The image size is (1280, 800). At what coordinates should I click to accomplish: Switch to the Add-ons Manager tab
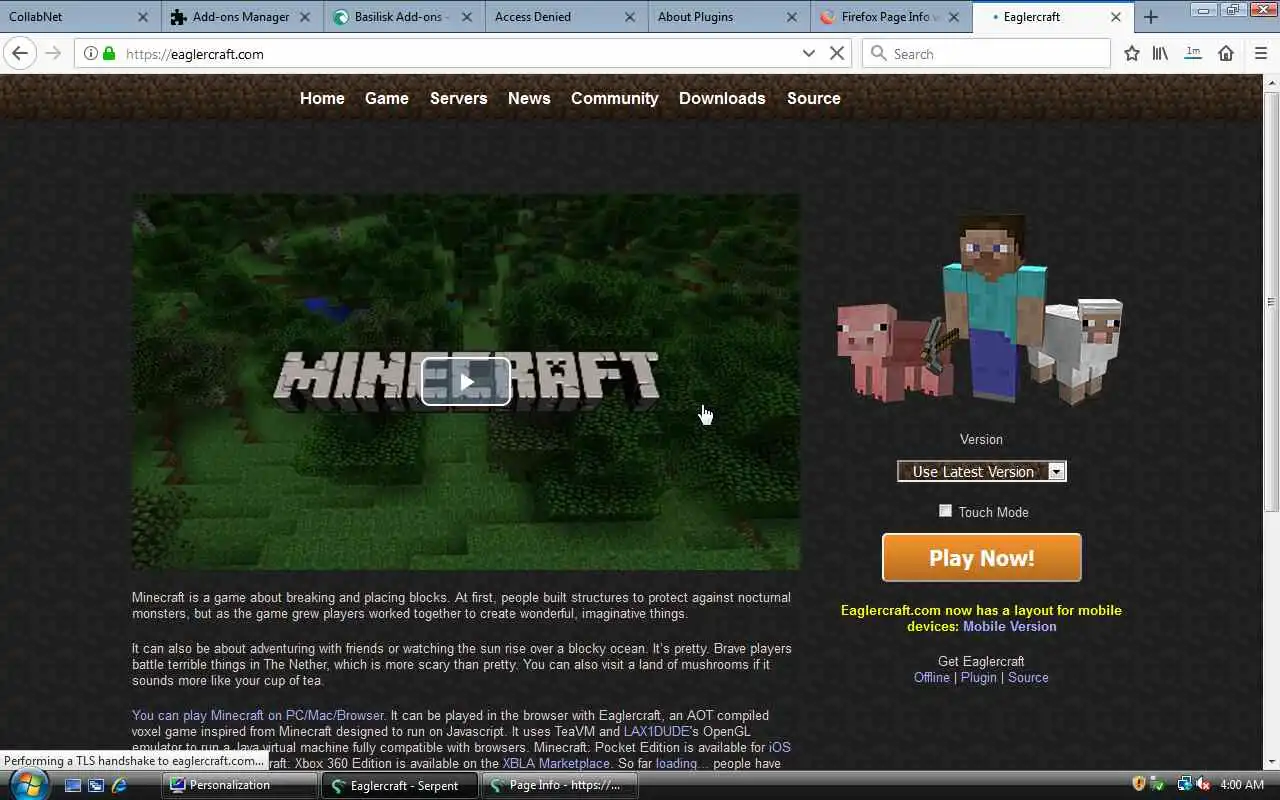241,17
